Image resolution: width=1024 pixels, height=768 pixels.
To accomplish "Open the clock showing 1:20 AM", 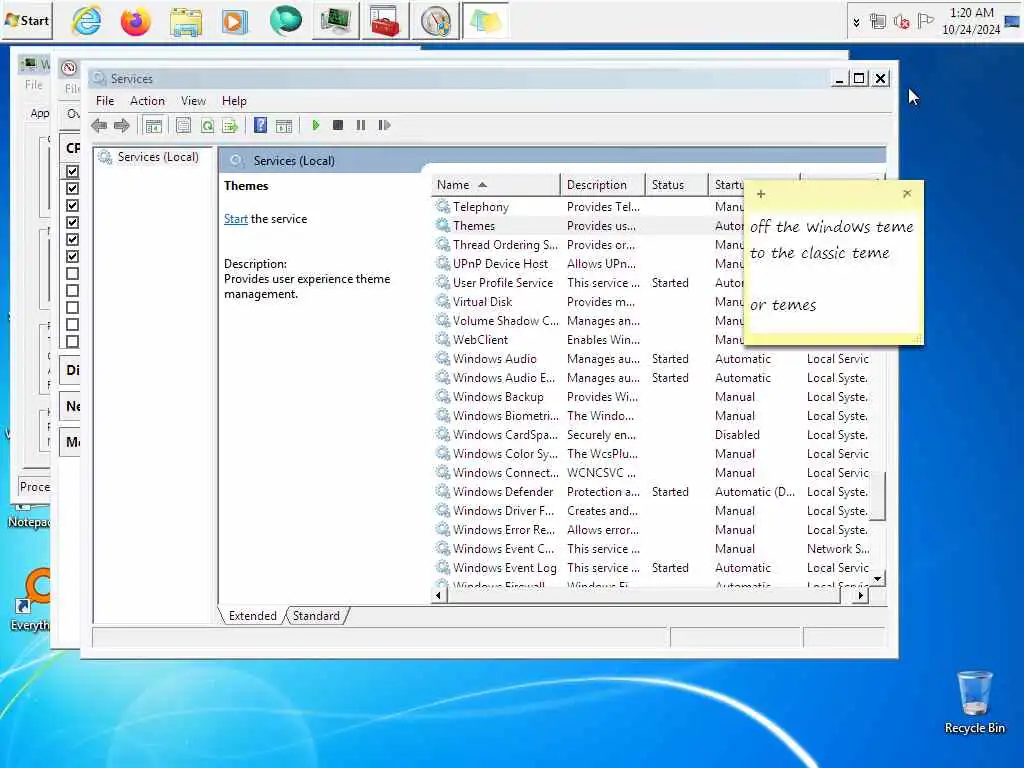I will pyautogui.click(x=971, y=22).
